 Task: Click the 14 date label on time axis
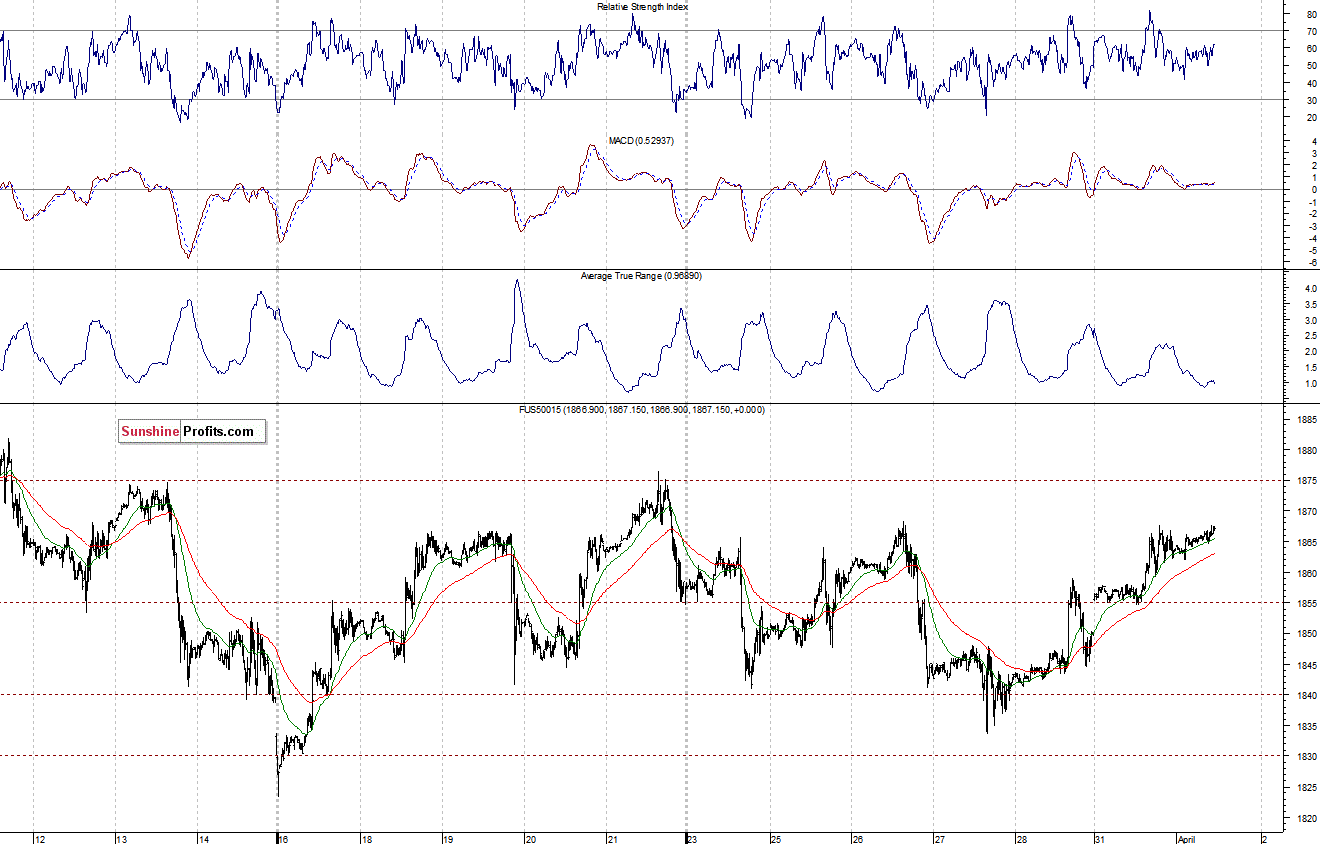(x=203, y=839)
